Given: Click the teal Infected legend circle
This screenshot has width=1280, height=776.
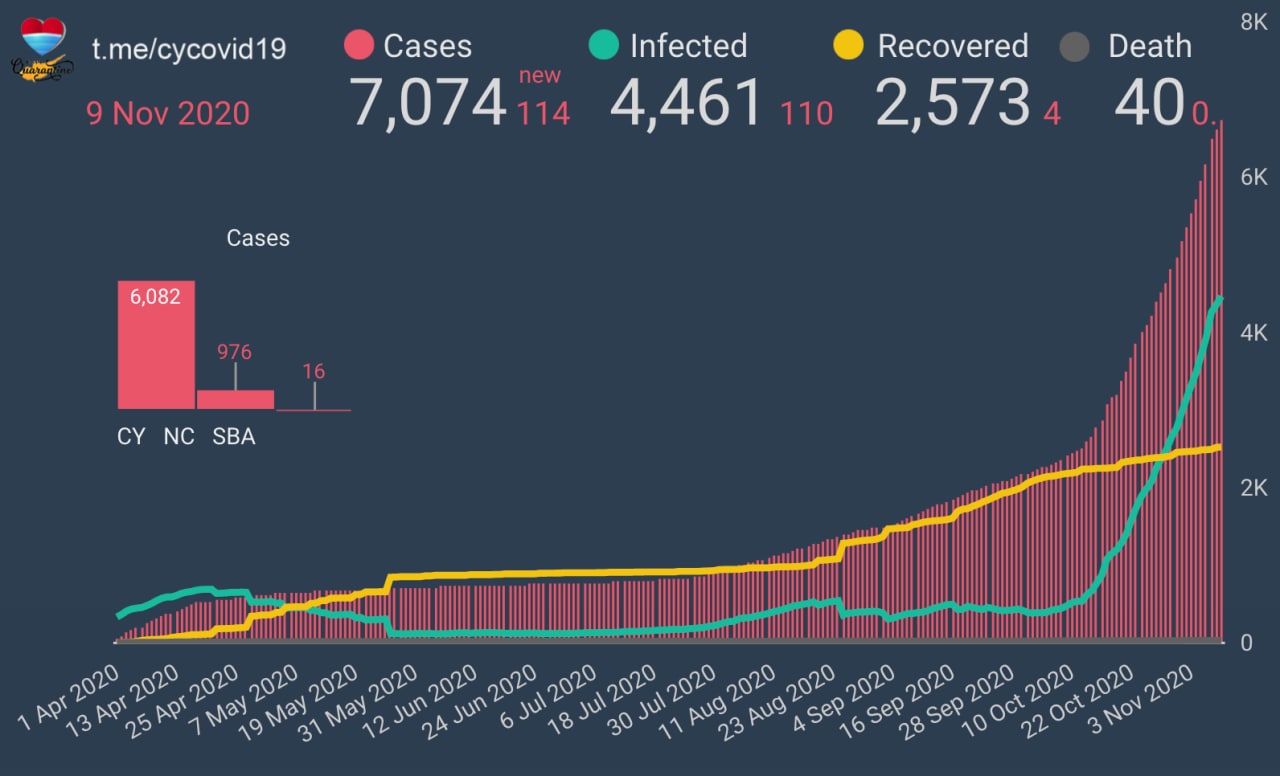Looking at the screenshot, I should 604,46.
